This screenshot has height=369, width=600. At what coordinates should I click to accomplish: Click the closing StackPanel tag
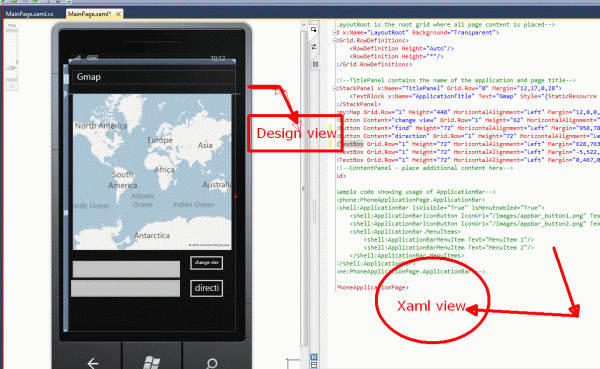point(359,104)
